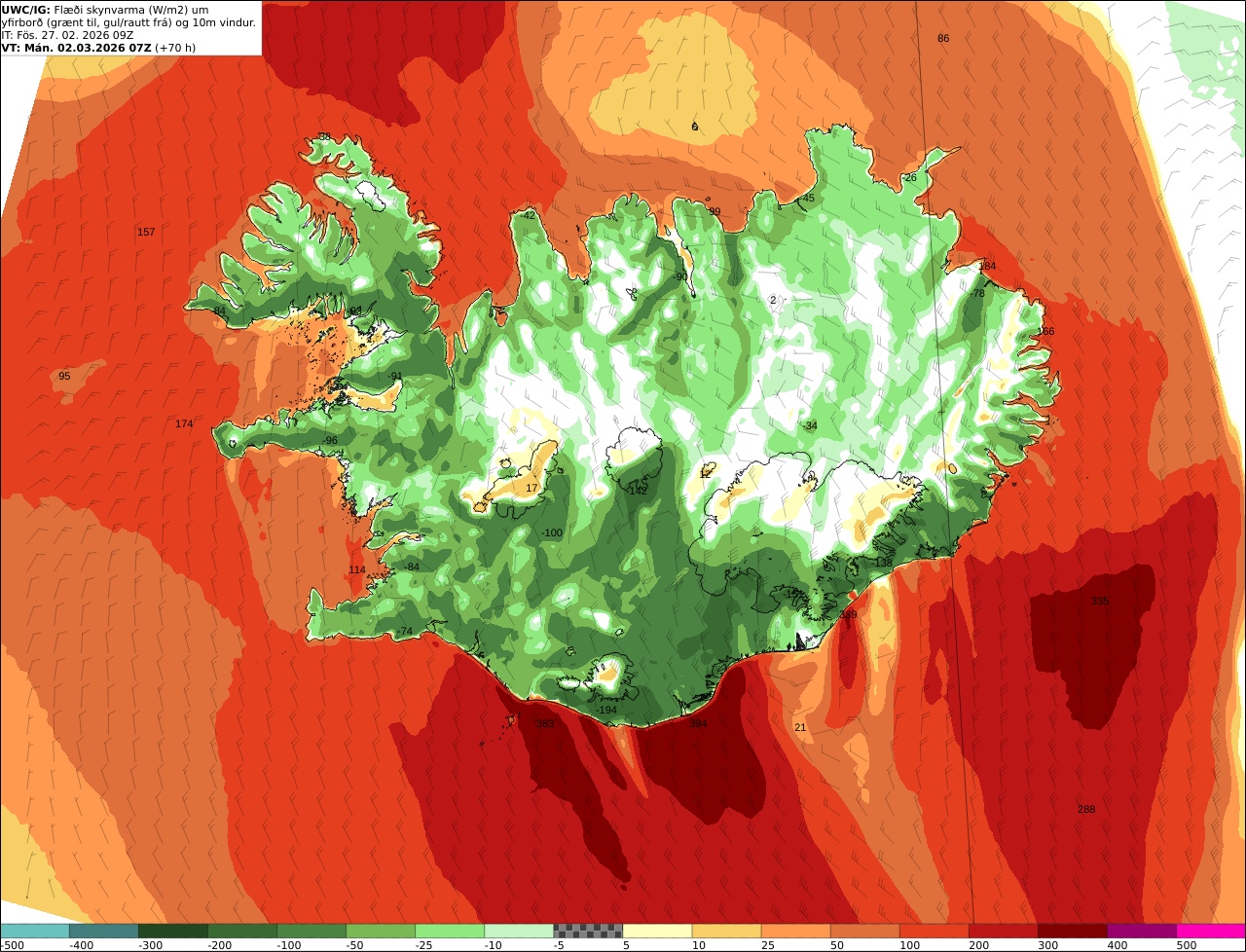
Task: Click the map value '-91' in the west
Action: pyautogui.click(x=394, y=376)
